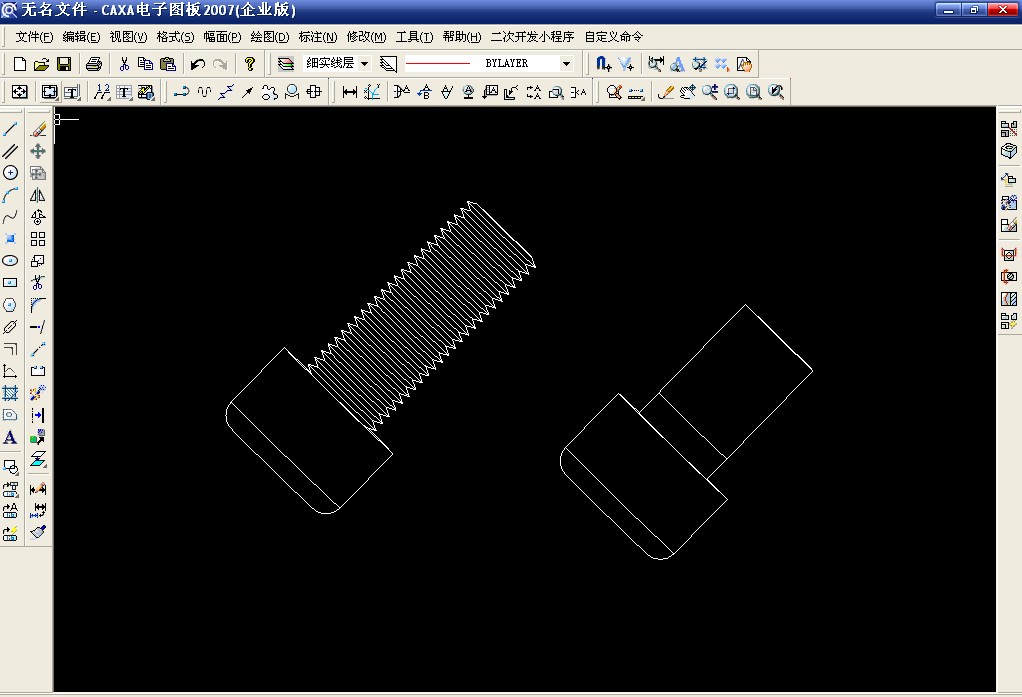The width and height of the screenshot is (1022, 697).
Task: Click the dynamic pan hand icon
Action: pos(688,92)
